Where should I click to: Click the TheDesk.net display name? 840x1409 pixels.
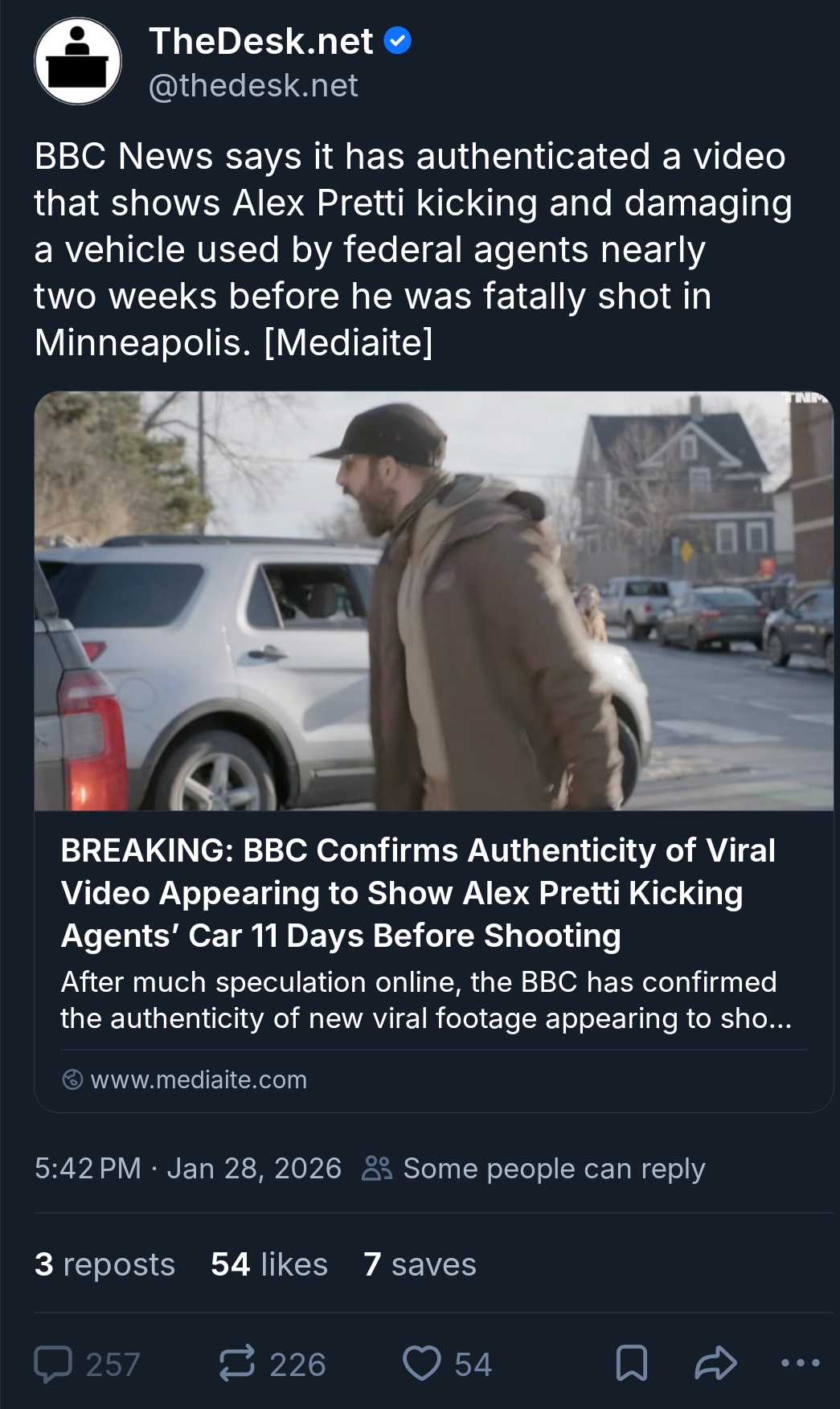point(261,41)
